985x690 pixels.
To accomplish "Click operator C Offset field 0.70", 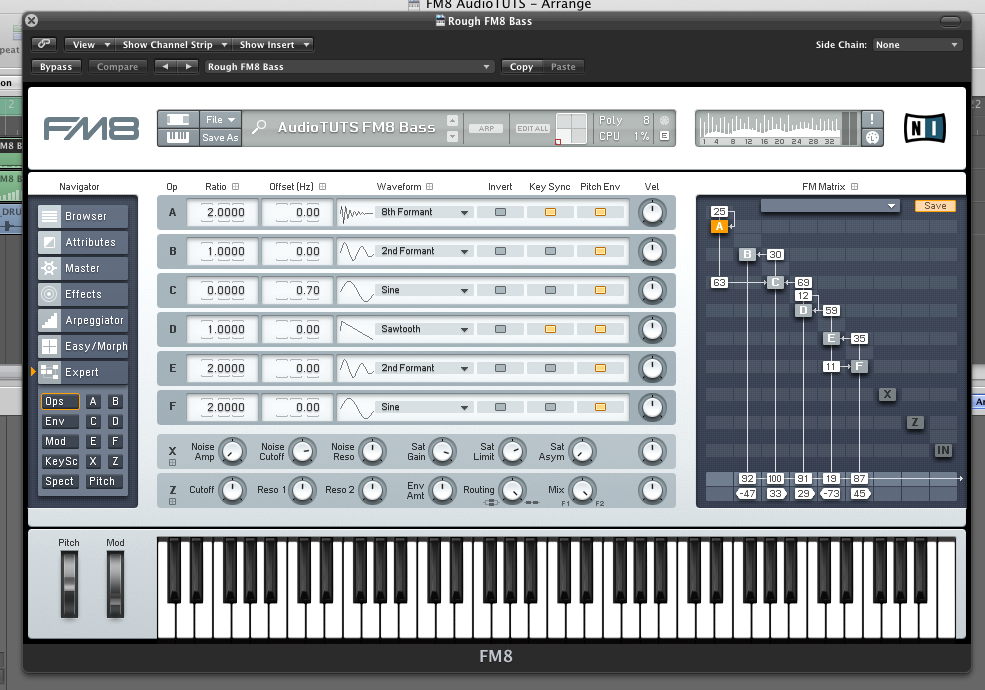I will coord(297,290).
